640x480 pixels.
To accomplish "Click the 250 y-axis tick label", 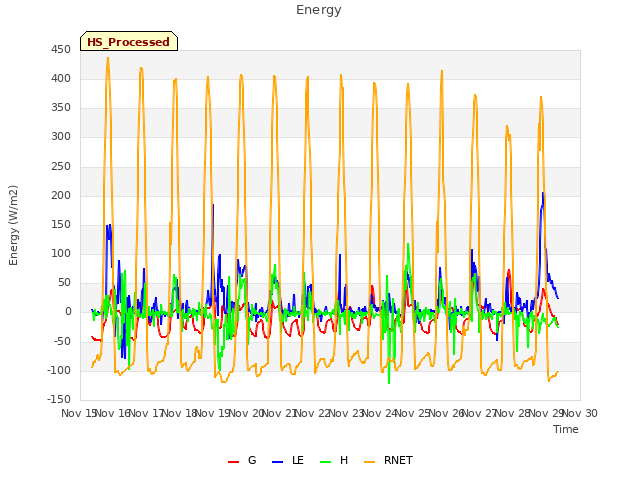I will point(61,167).
